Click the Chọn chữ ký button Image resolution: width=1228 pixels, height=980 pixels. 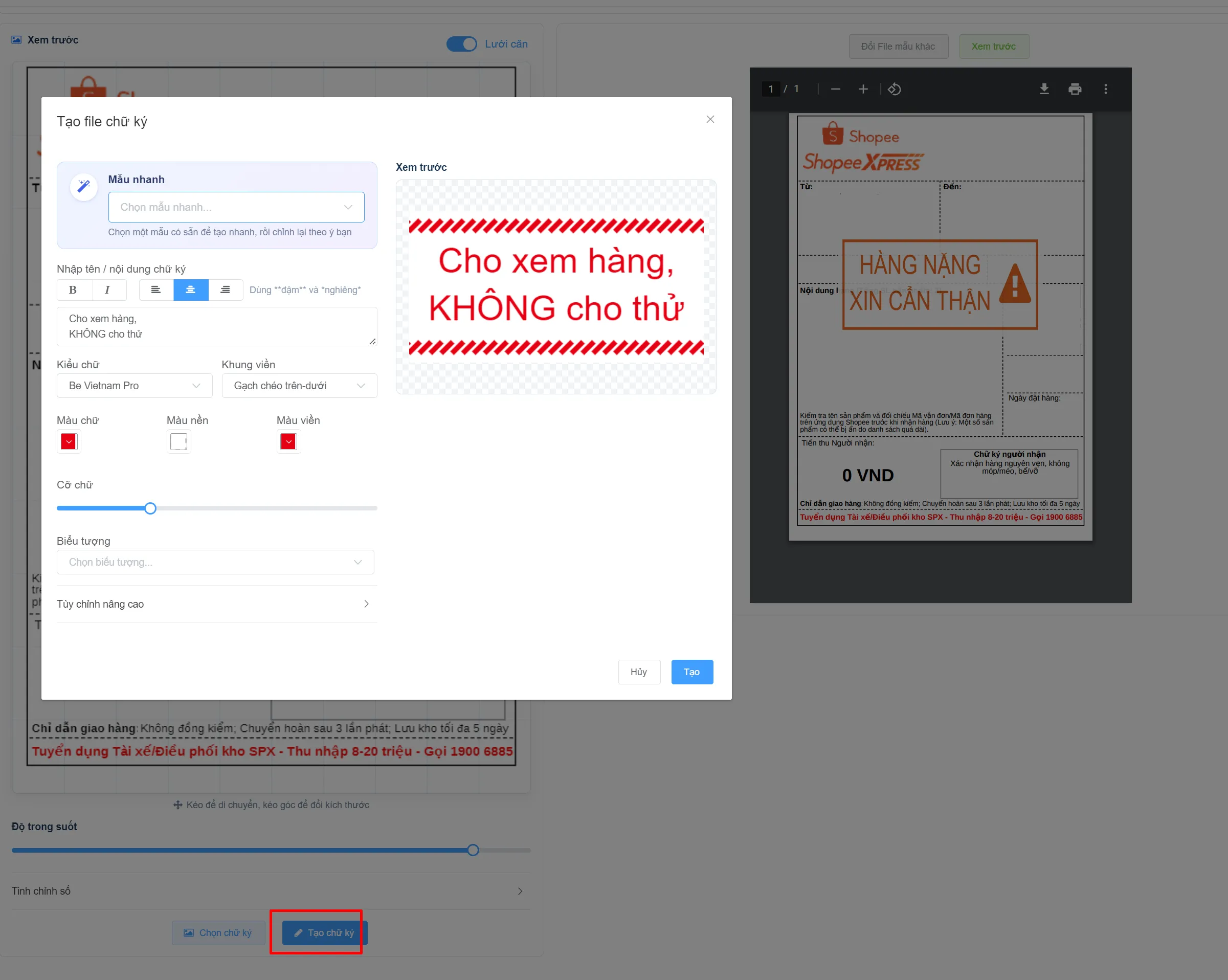coord(218,933)
